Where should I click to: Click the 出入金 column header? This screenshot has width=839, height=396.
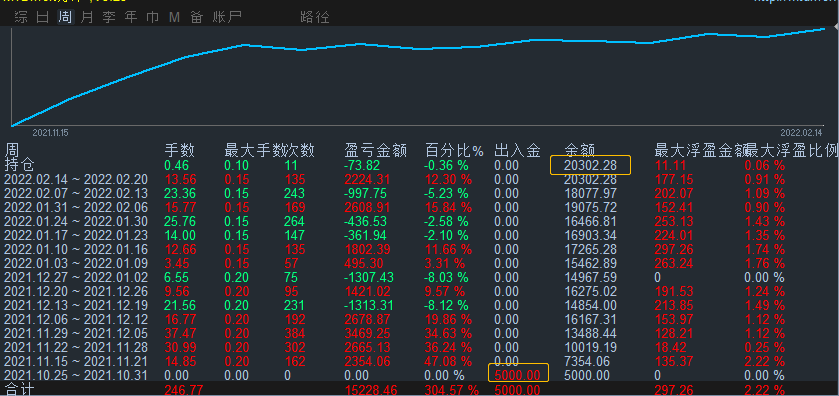coord(517,150)
